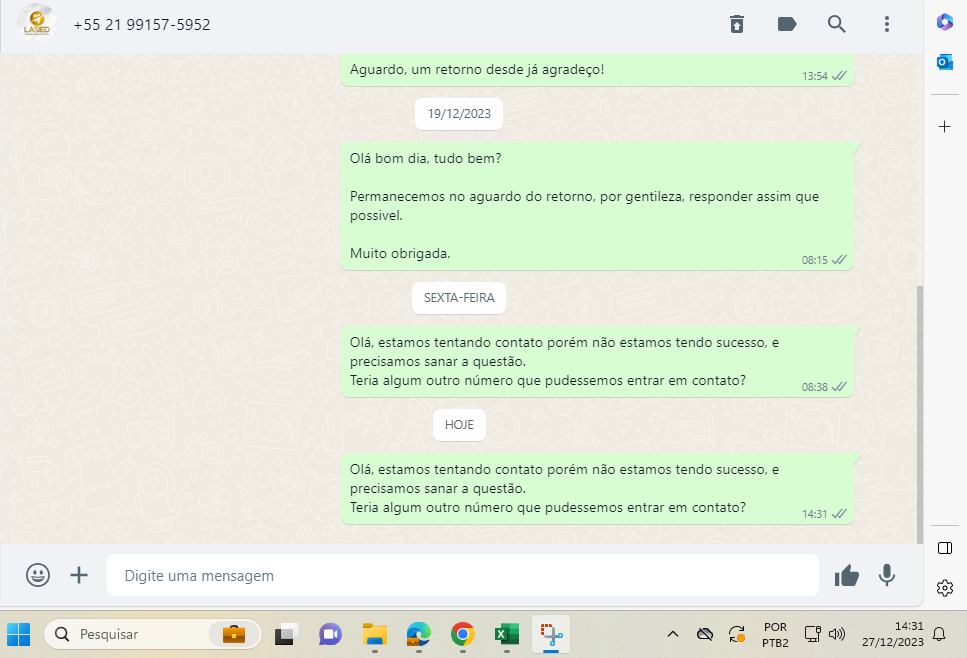The image size is (967, 658).
Task: Click the read checkmarks on 13:54 message
Action: pos(839,76)
